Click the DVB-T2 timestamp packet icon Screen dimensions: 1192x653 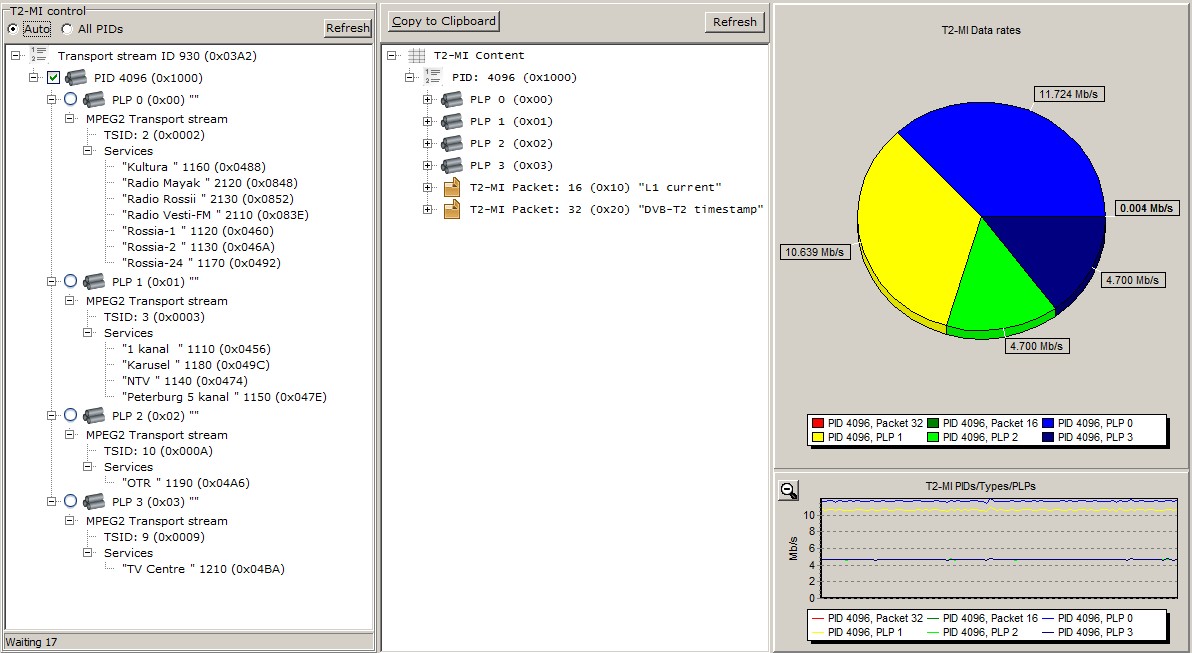coord(452,210)
